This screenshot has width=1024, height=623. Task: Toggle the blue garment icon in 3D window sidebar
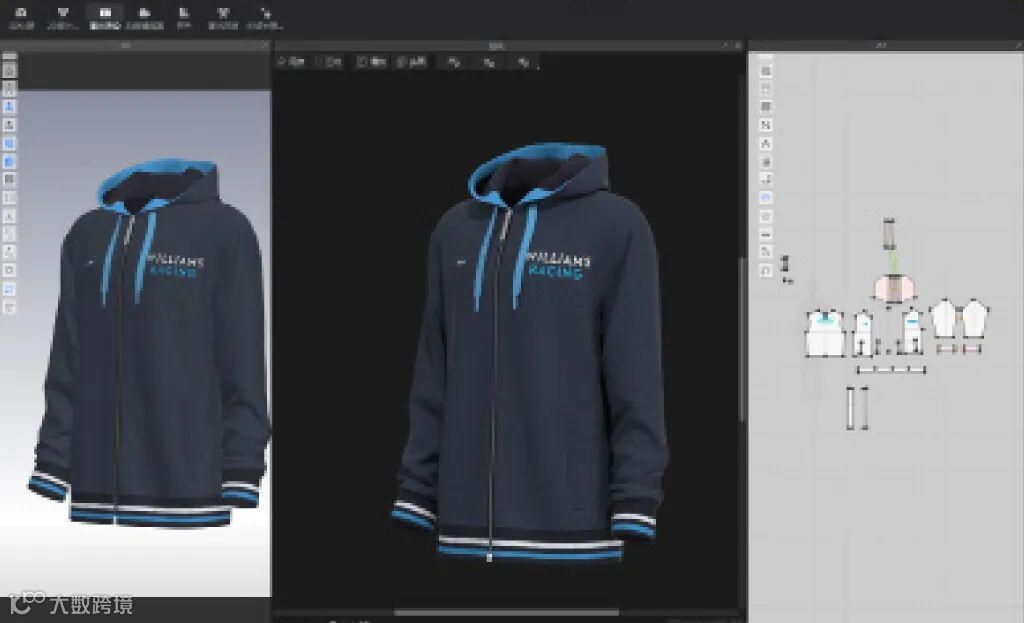pyautogui.click(x=9, y=161)
